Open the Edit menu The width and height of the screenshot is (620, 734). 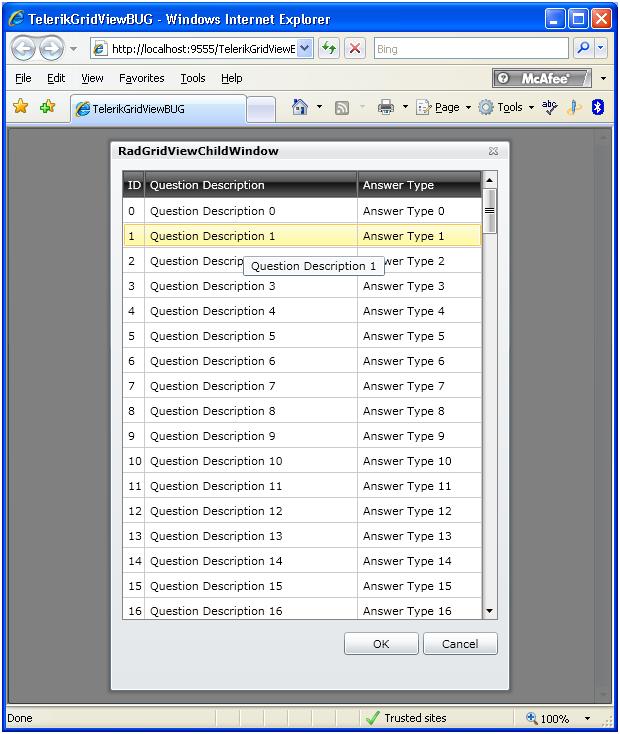pyautogui.click(x=56, y=78)
